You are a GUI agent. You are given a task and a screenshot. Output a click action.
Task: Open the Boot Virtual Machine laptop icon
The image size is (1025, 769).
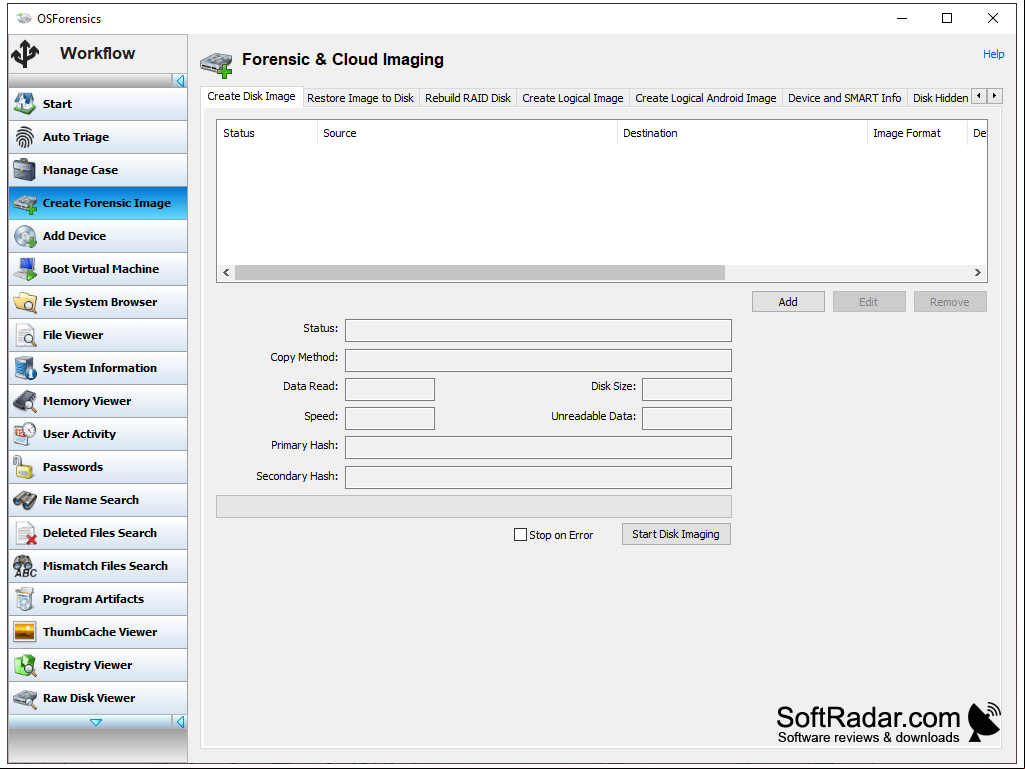[x=25, y=269]
